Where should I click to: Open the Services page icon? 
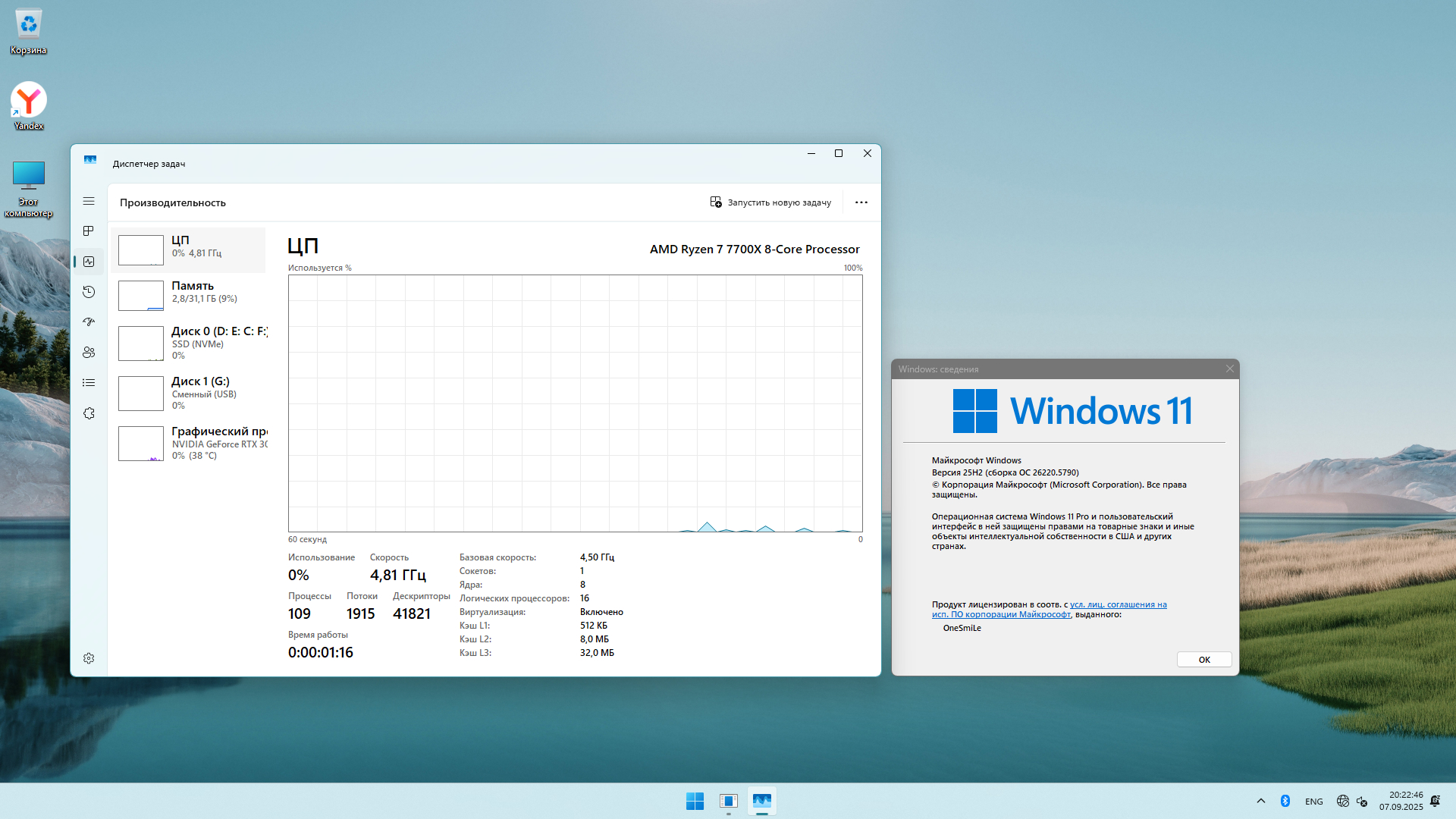pyautogui.click(x=89, y=413)
